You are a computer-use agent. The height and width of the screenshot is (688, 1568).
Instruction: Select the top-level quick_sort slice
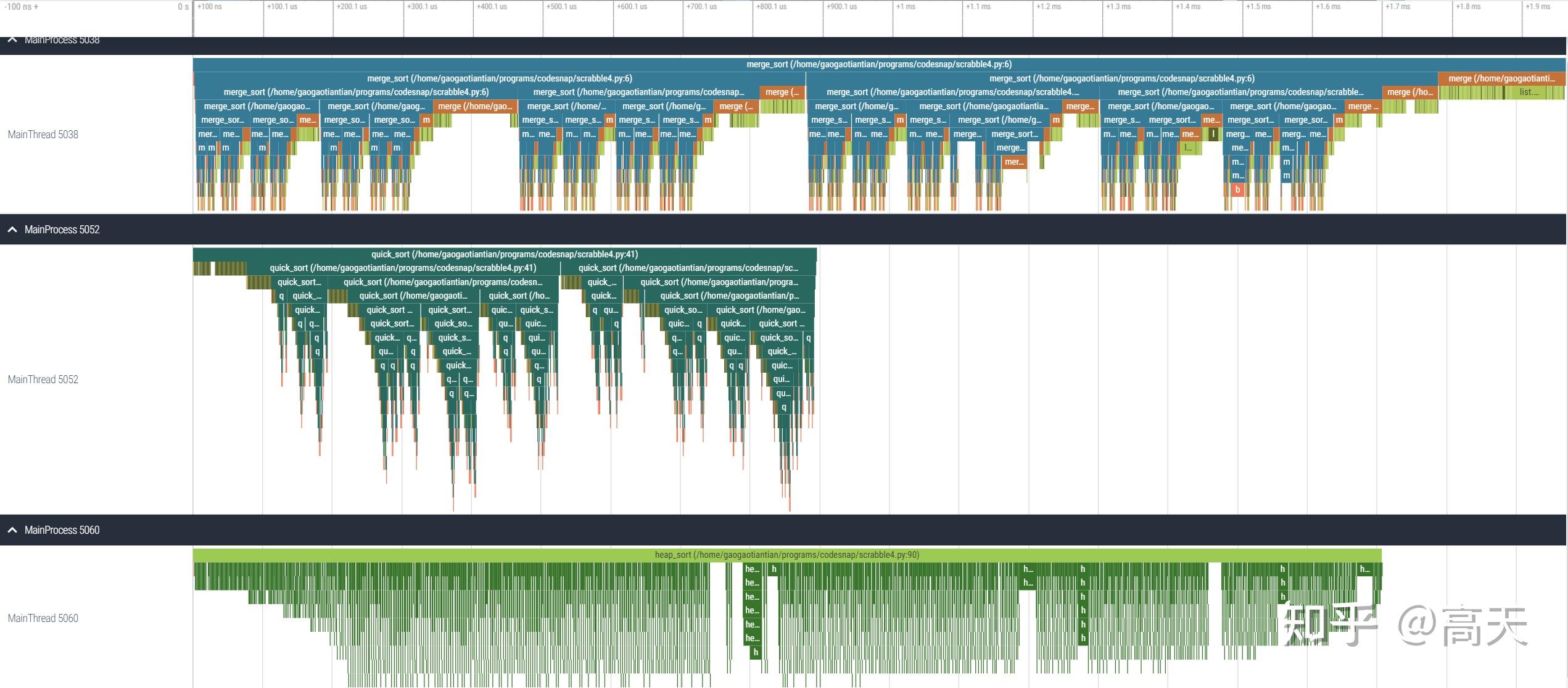coord(504,254)
